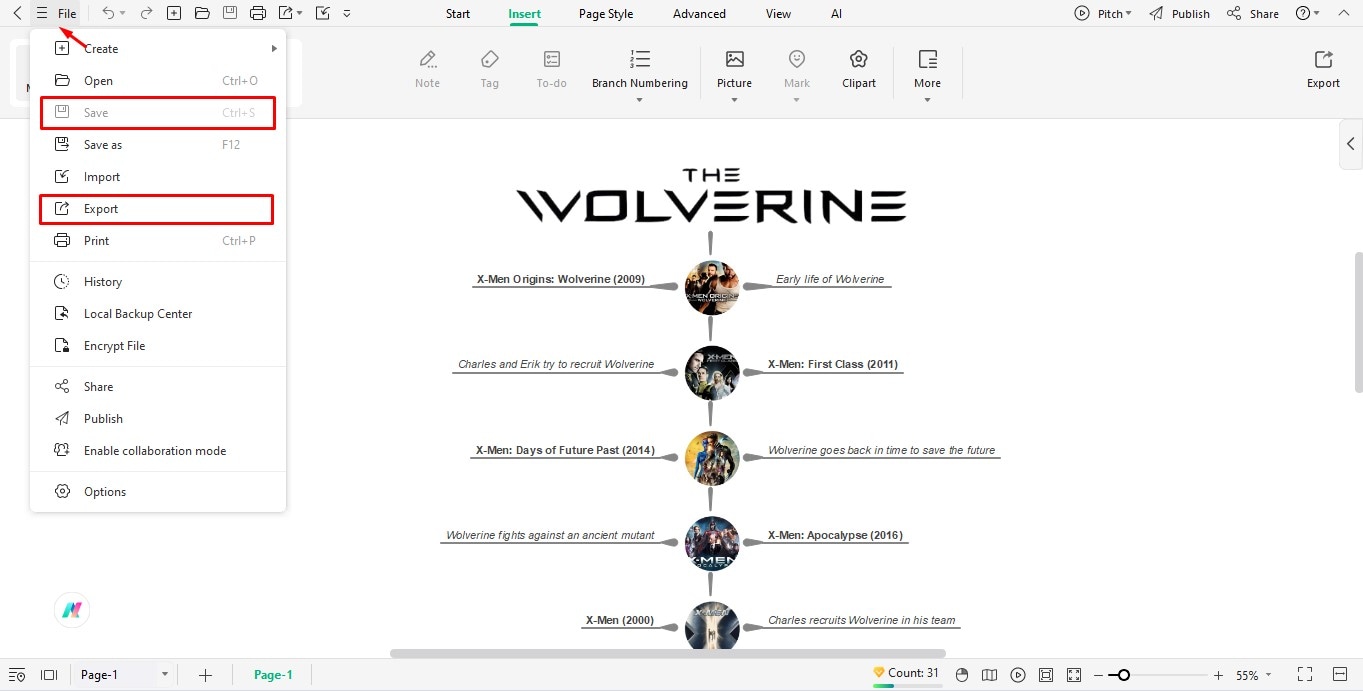Screen dimensions: 1363x691
Task: Select Enable collaboration mode
Action: pyautogui.click(x=158, y=451)
